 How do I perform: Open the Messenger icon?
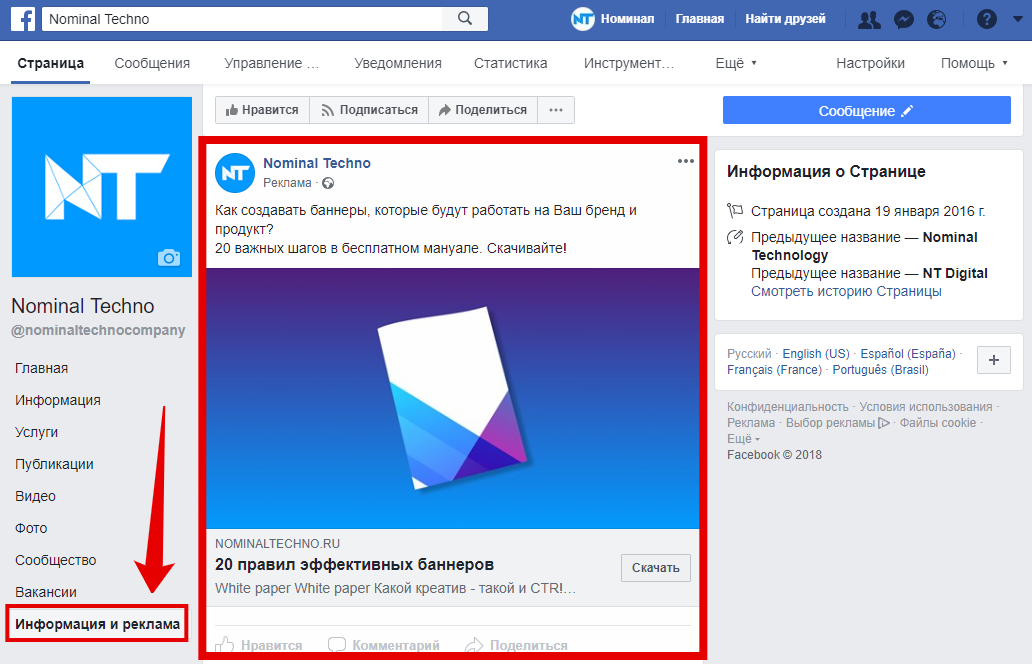(903, 19)
